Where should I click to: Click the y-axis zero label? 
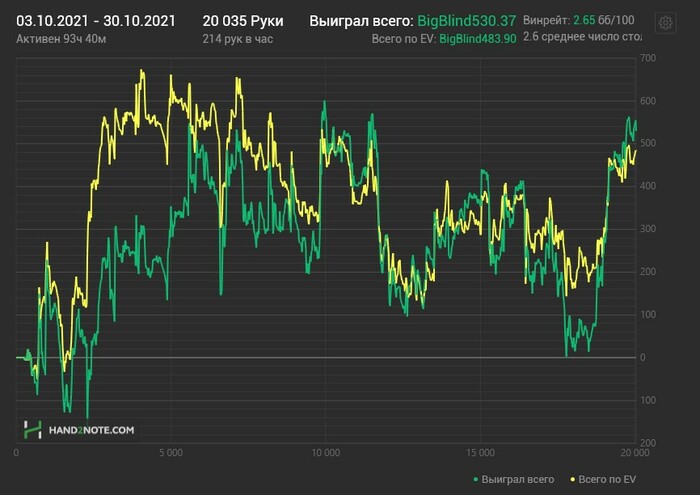pyautogui.click(x=643, y=357)
